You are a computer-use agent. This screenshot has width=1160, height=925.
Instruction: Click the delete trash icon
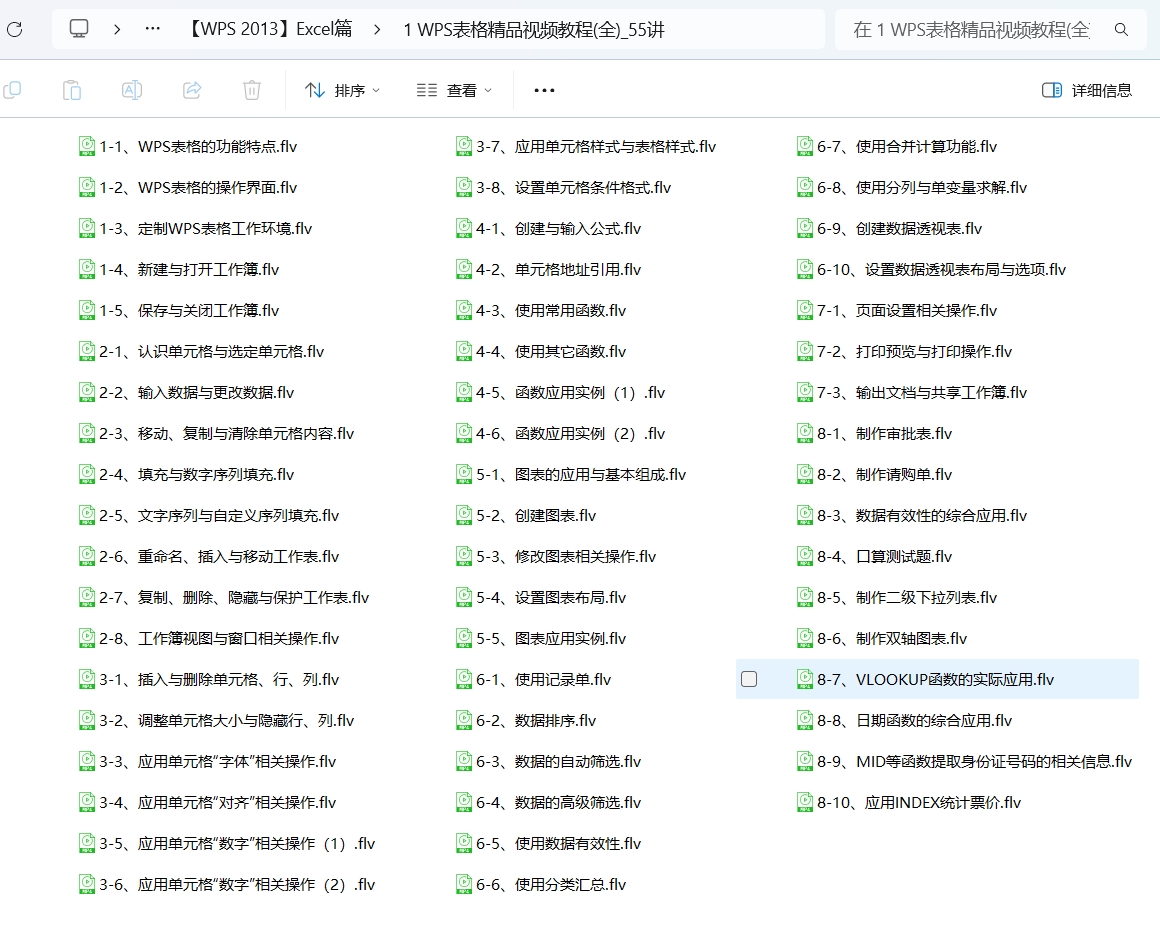[252, 90]
